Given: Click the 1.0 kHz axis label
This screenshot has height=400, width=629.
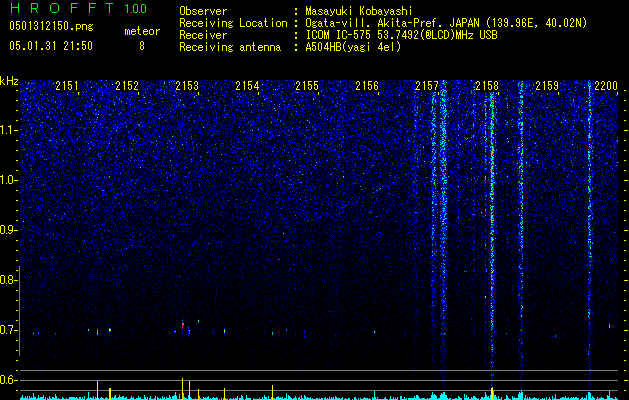Looking at the screenshot, I should (7, 180).
